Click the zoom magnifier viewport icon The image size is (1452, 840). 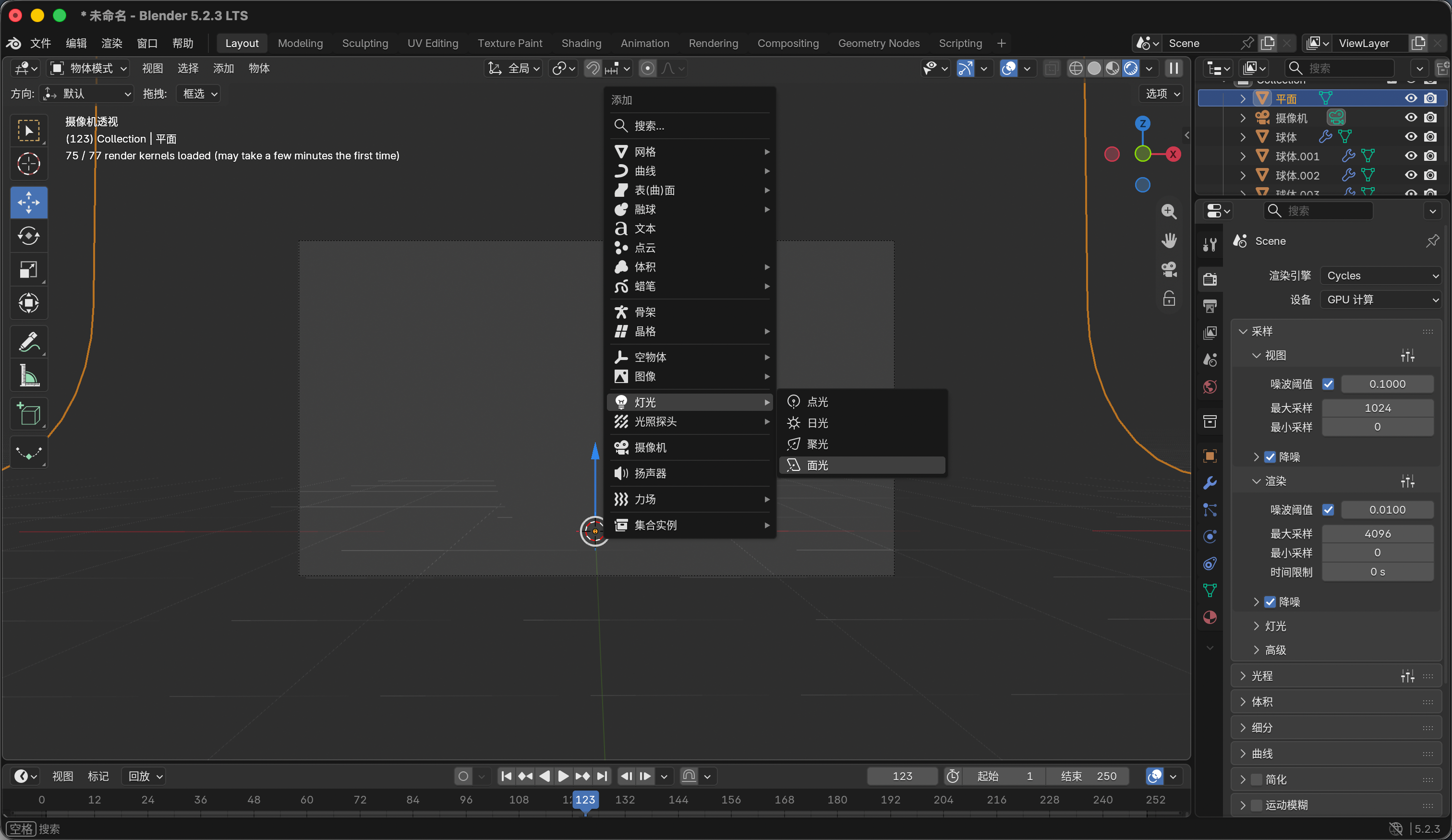coord(1169,212)
